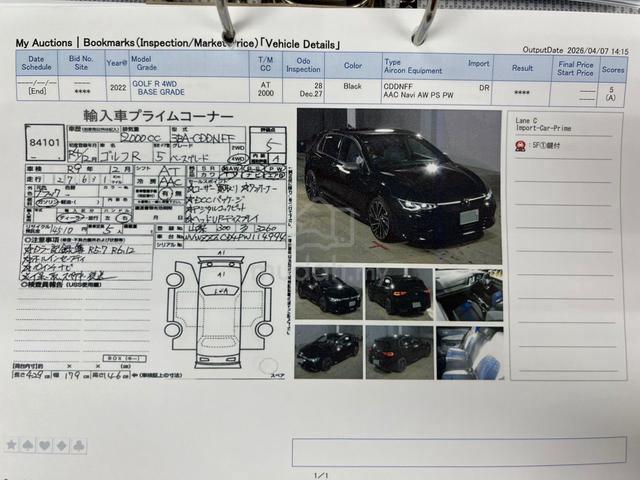The width and height of the screenshot is (640, 480).
Task: Click the Scores column header
Action: point(613,69)
